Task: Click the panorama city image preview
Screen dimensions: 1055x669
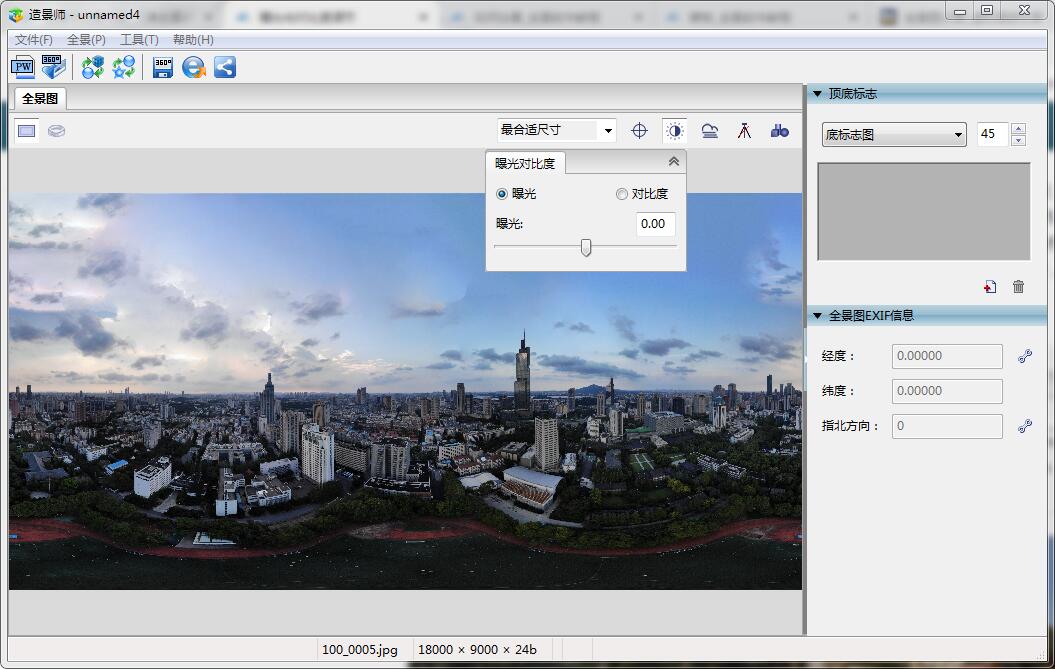Action: [405, 391]
